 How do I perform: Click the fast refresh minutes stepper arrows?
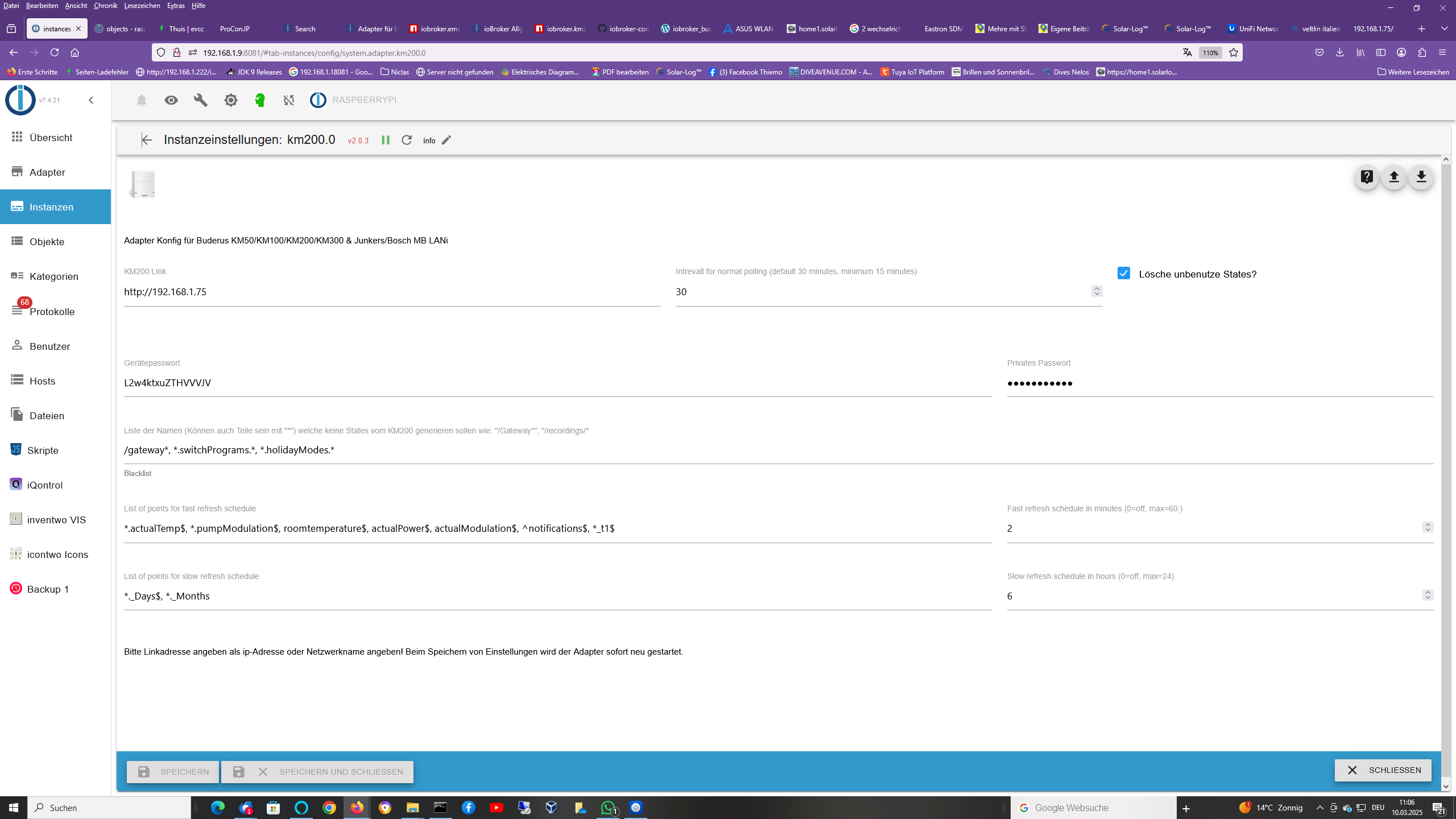pyautogui.click(x=1428, y=528)
